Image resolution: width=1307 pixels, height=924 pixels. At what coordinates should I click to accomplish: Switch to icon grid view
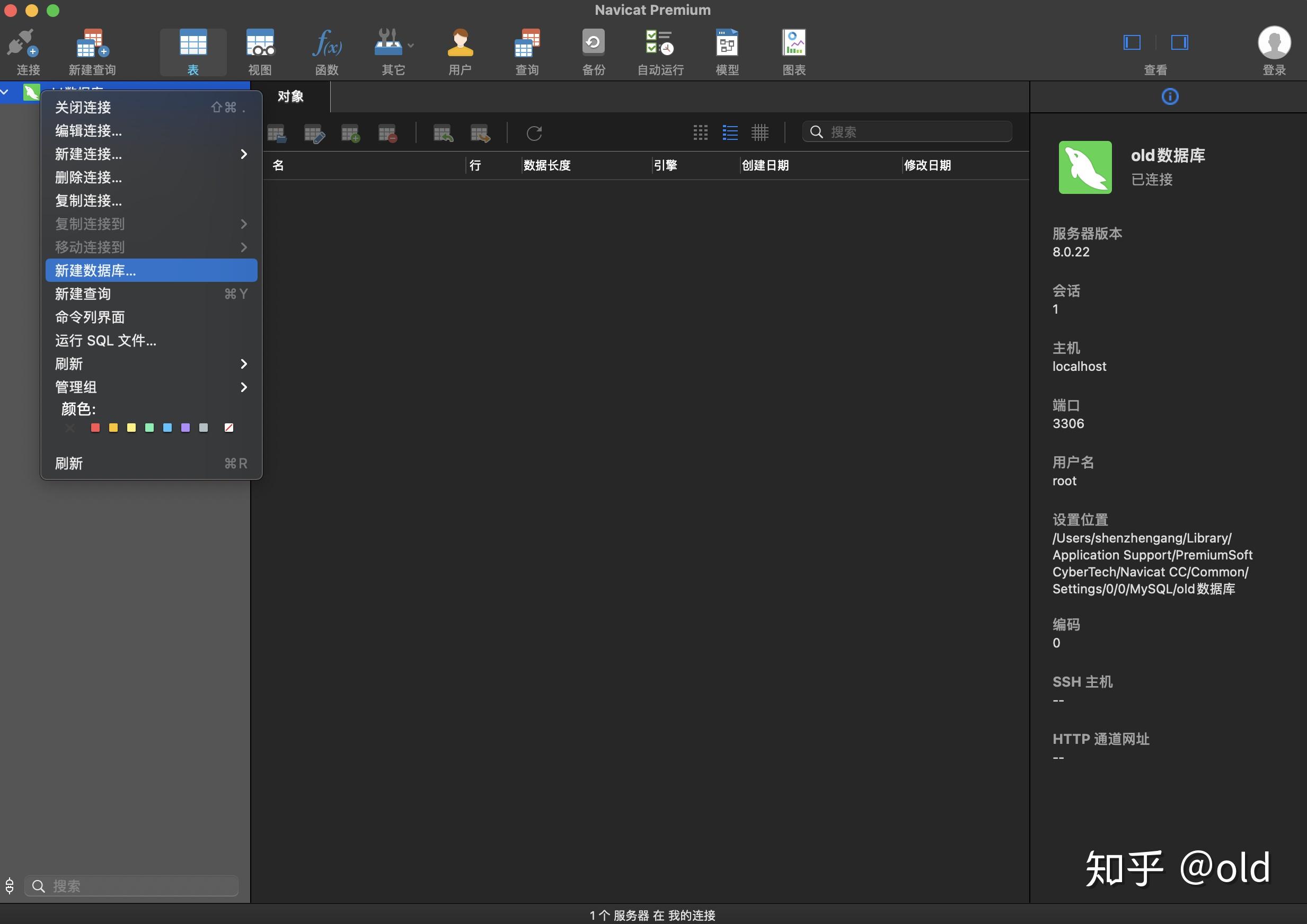pyautogui.click(x=701, y=132)
